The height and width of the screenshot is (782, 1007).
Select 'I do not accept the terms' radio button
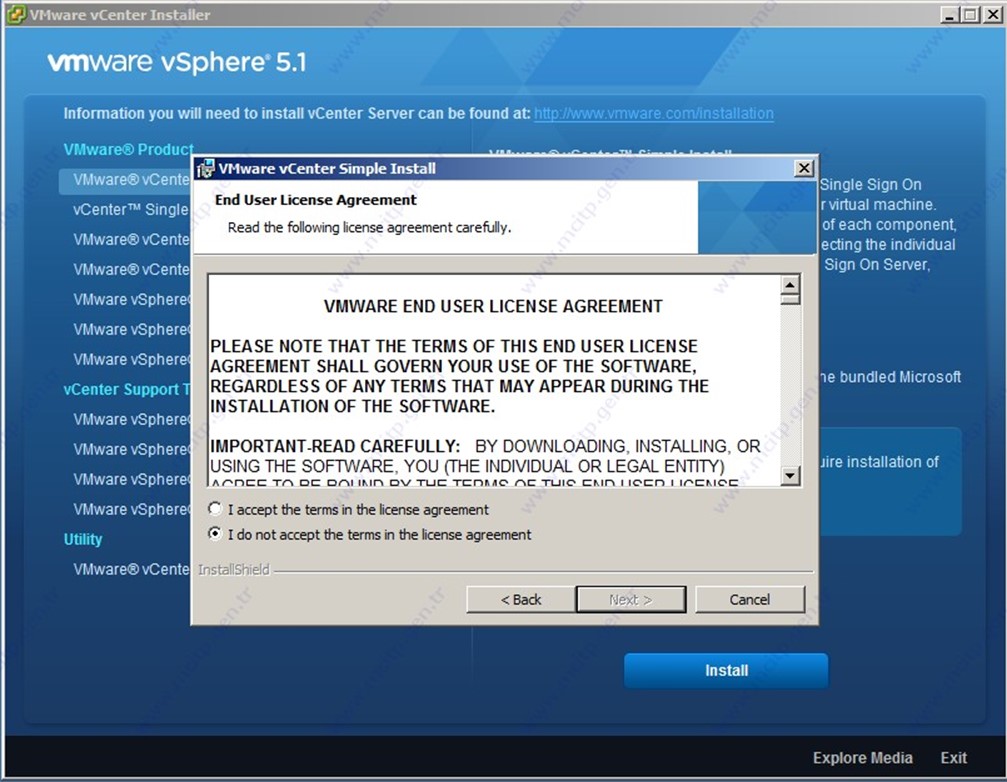pos(215,534)
